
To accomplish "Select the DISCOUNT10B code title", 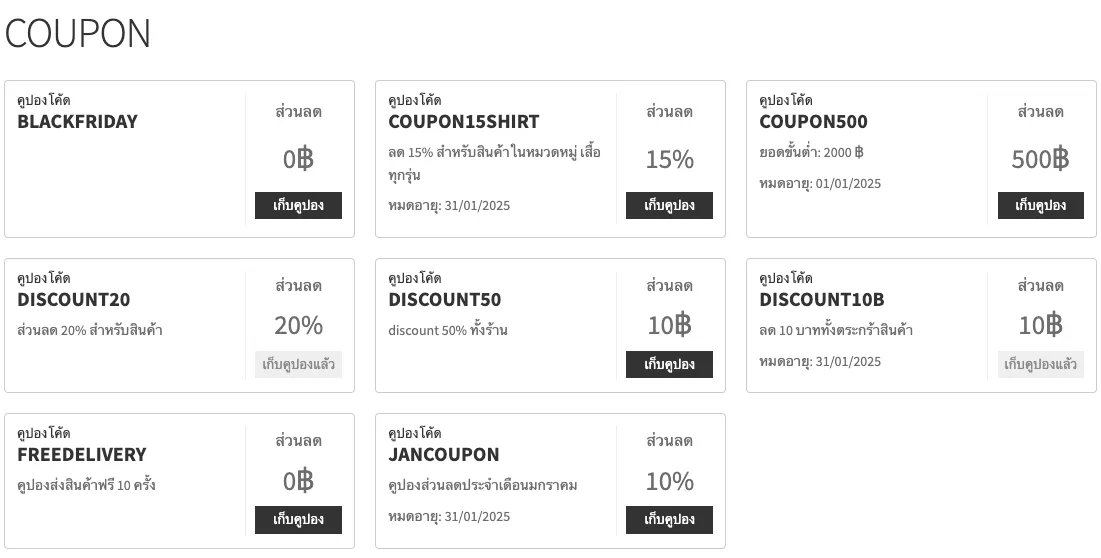I will (821, 300).
